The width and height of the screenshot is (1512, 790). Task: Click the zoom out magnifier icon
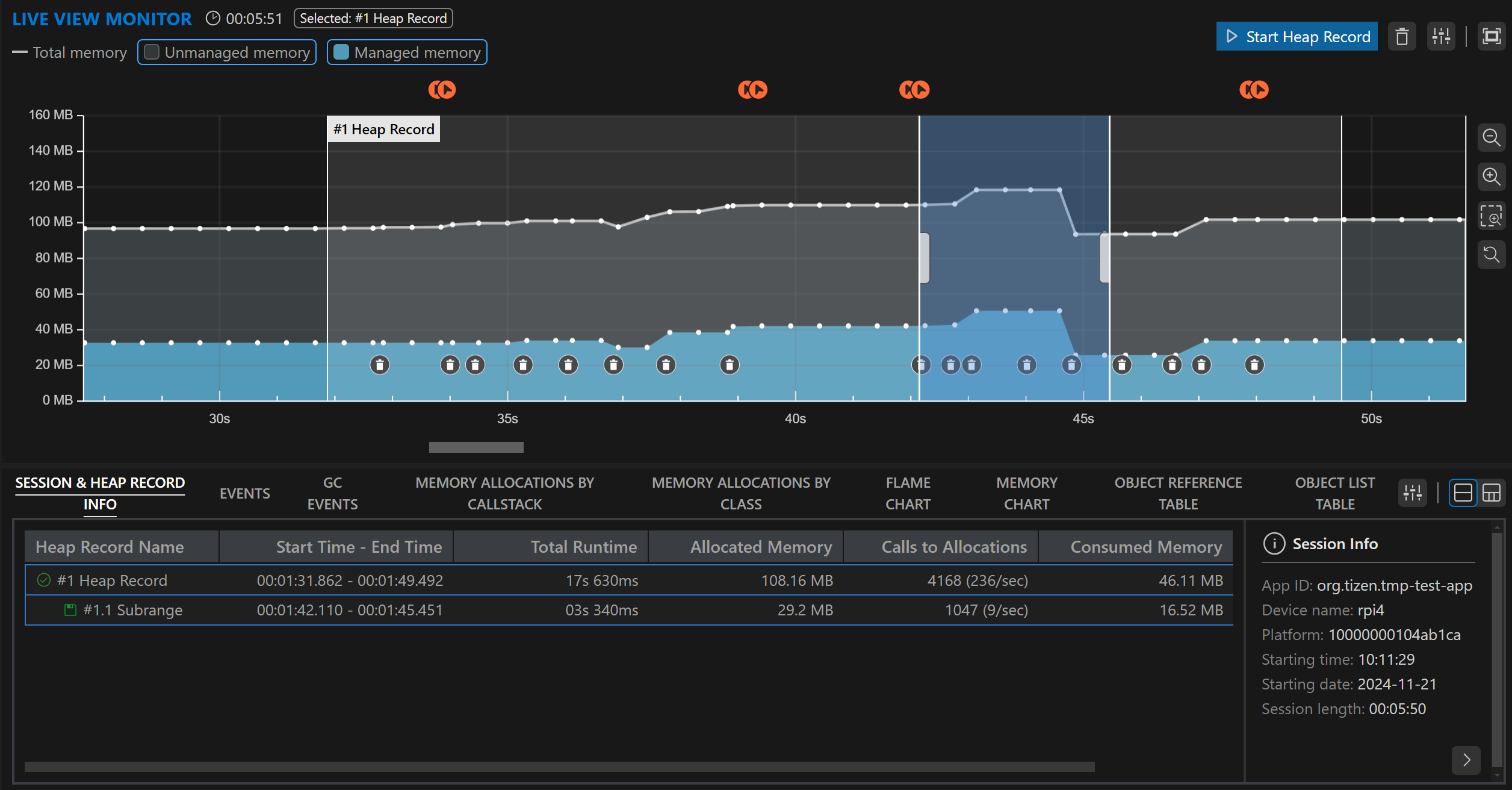pyautogui.click(x=1491, y=138)
